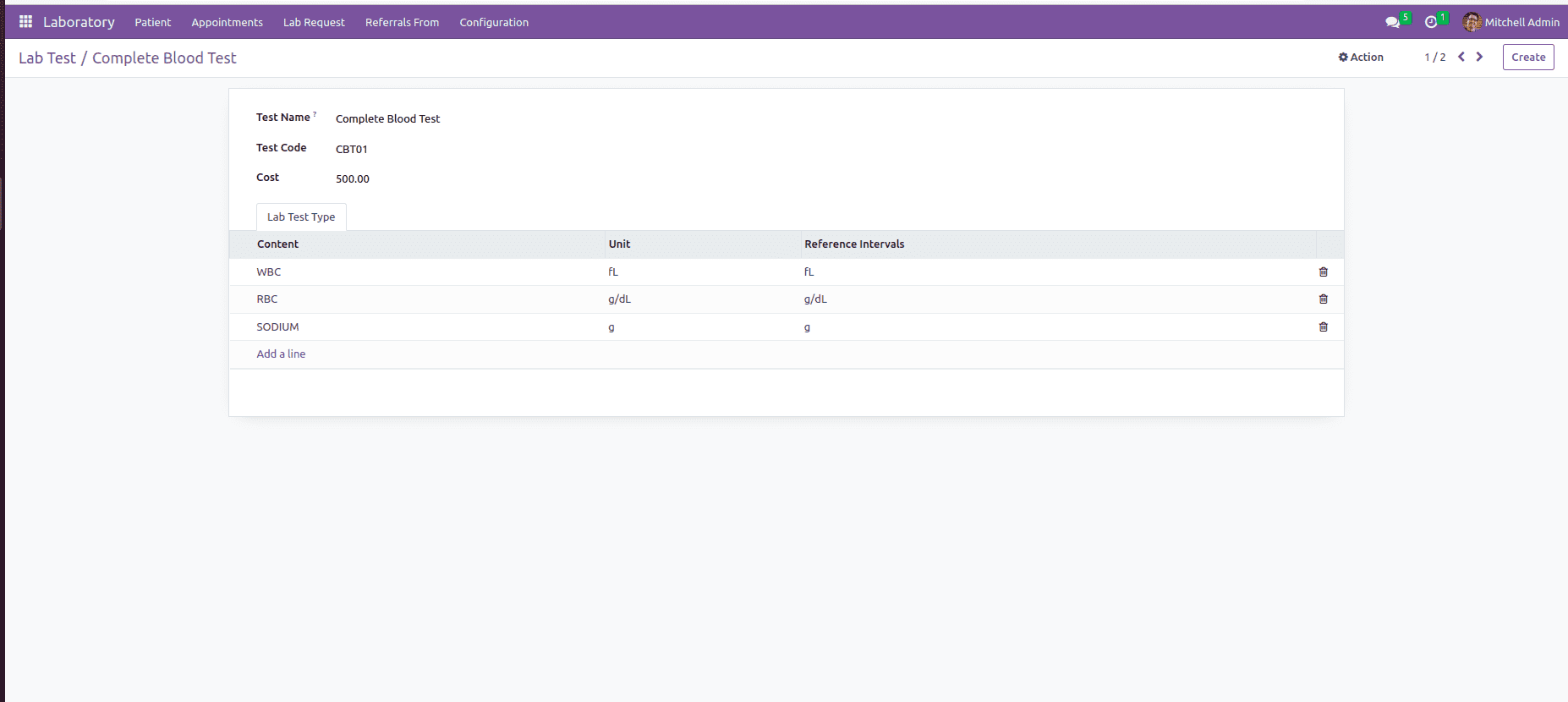
Task: Expand the Action dropdown
Action: tap(1361, 58)
